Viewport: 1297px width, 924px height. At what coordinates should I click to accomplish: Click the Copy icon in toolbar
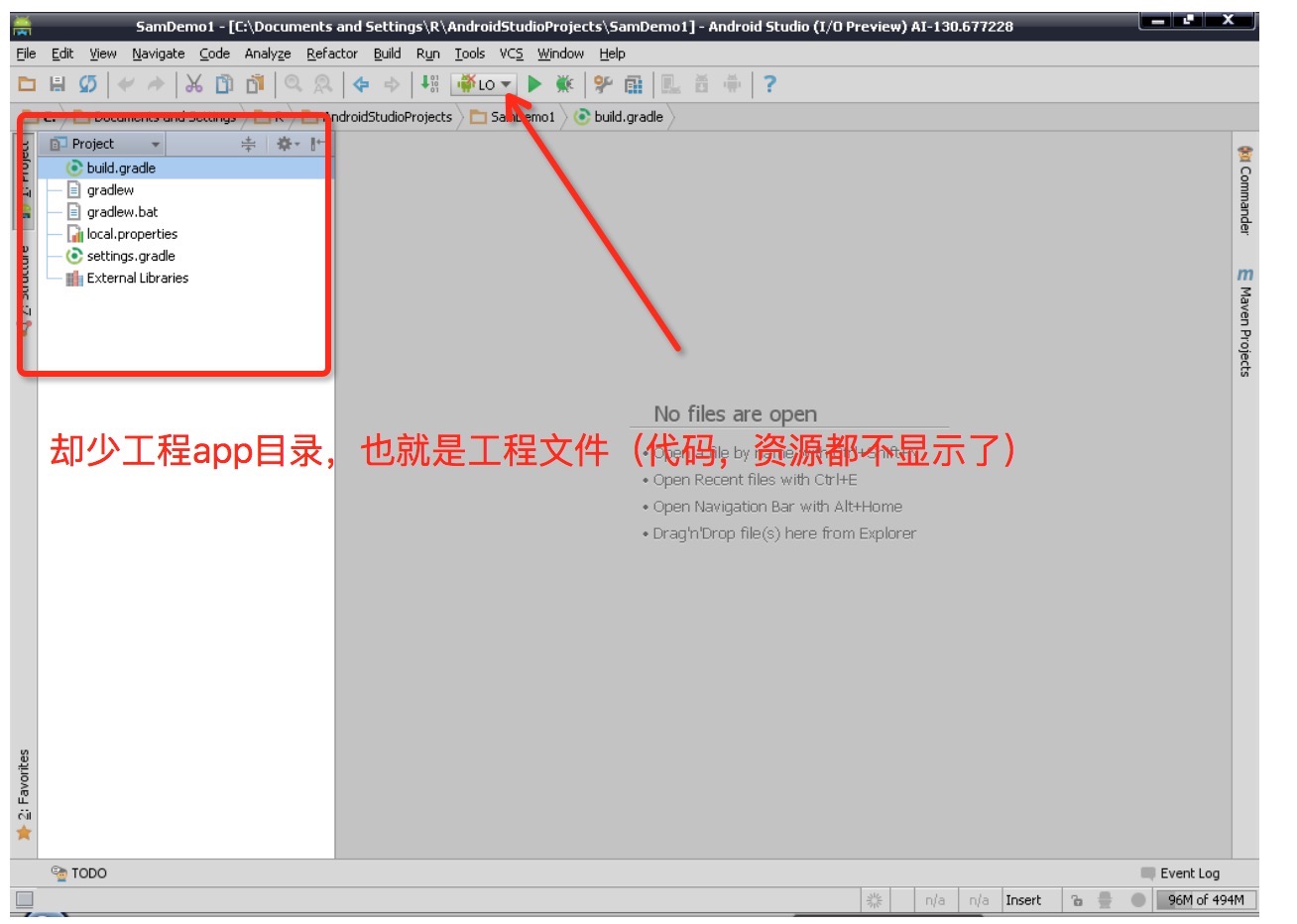225,84
